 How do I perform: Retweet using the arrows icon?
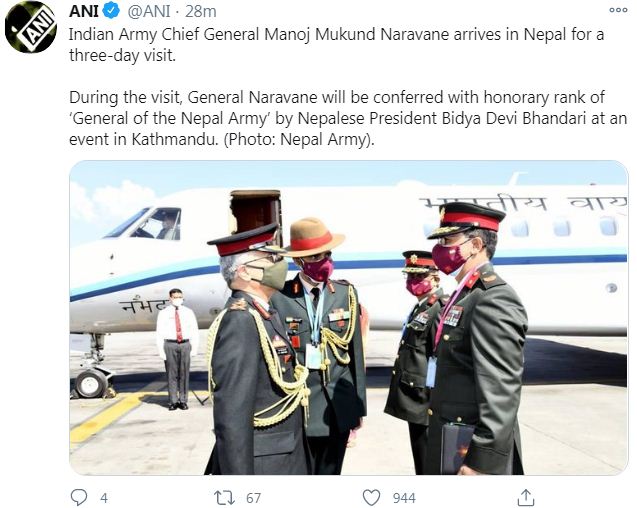click(225, 497)
